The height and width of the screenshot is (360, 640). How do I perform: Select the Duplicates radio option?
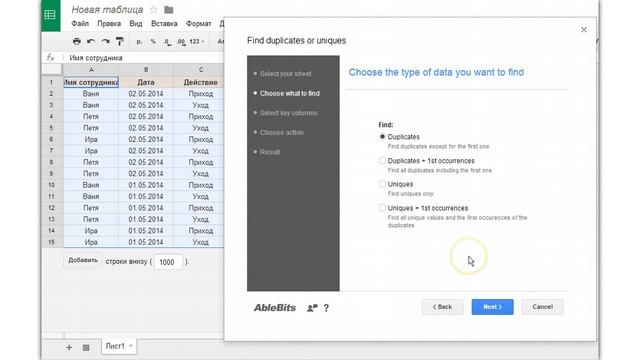click(382, 137)
